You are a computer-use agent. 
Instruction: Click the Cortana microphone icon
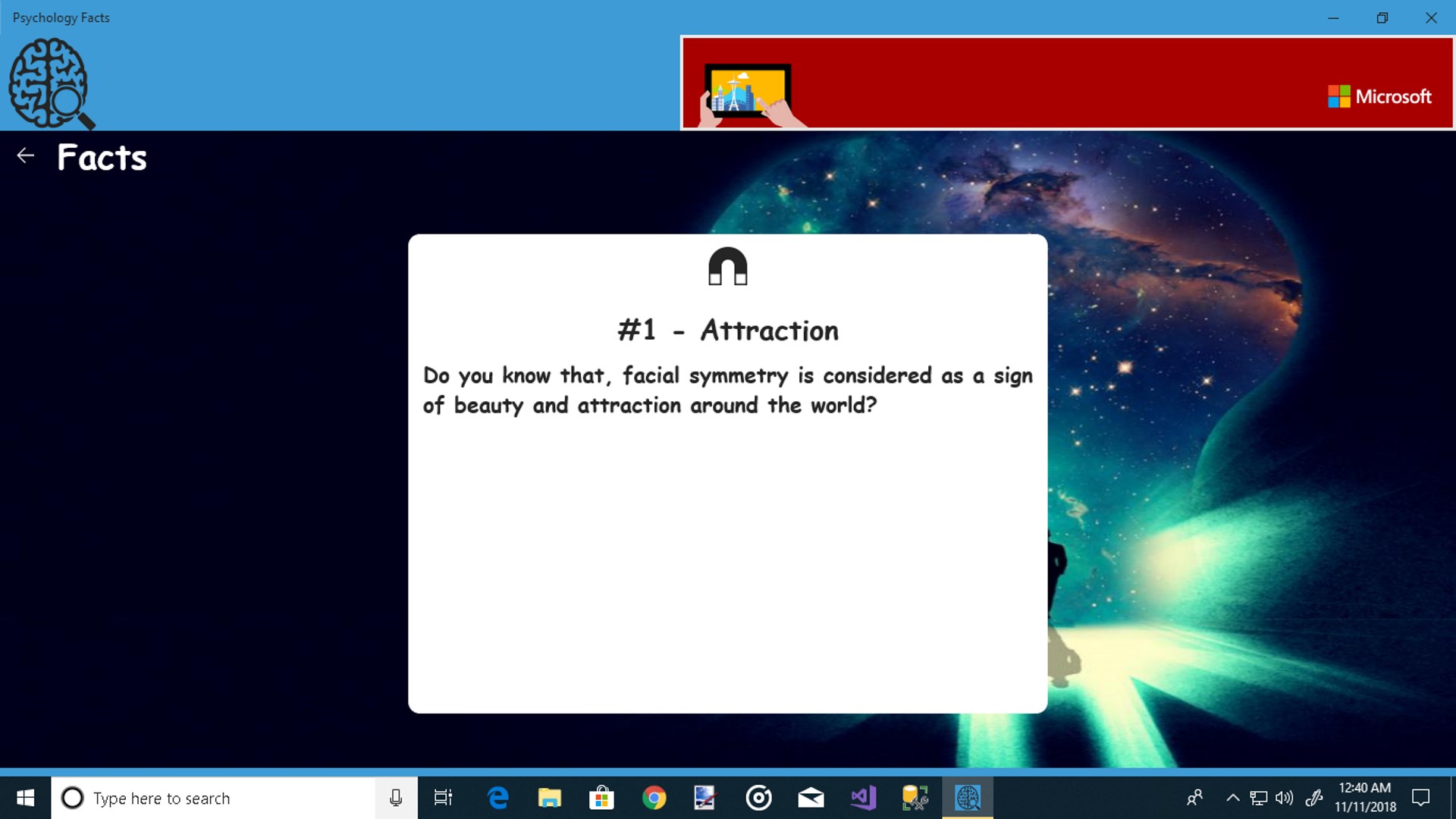pos(396,798)
